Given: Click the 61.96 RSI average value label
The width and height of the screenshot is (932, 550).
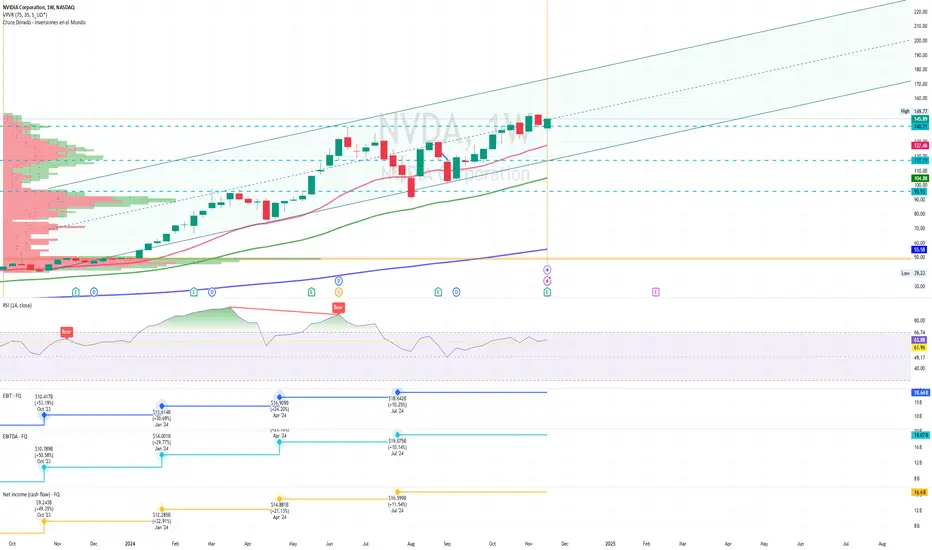Looking at the screenshot, I should (x=920, y=347).
